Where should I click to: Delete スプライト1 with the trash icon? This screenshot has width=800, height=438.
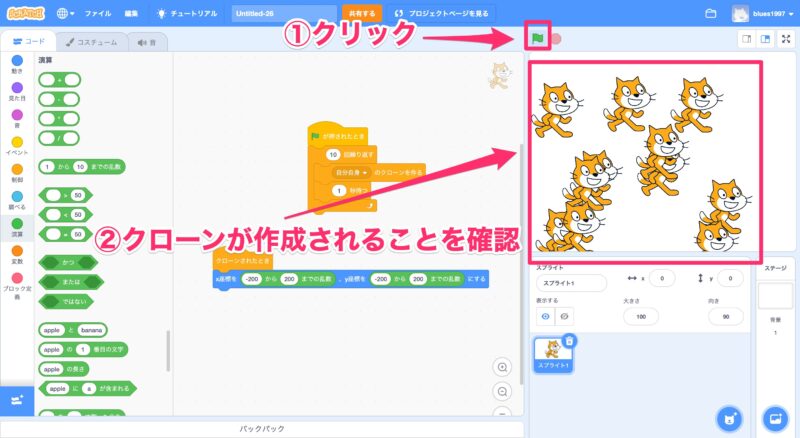(x=569, y=341)
